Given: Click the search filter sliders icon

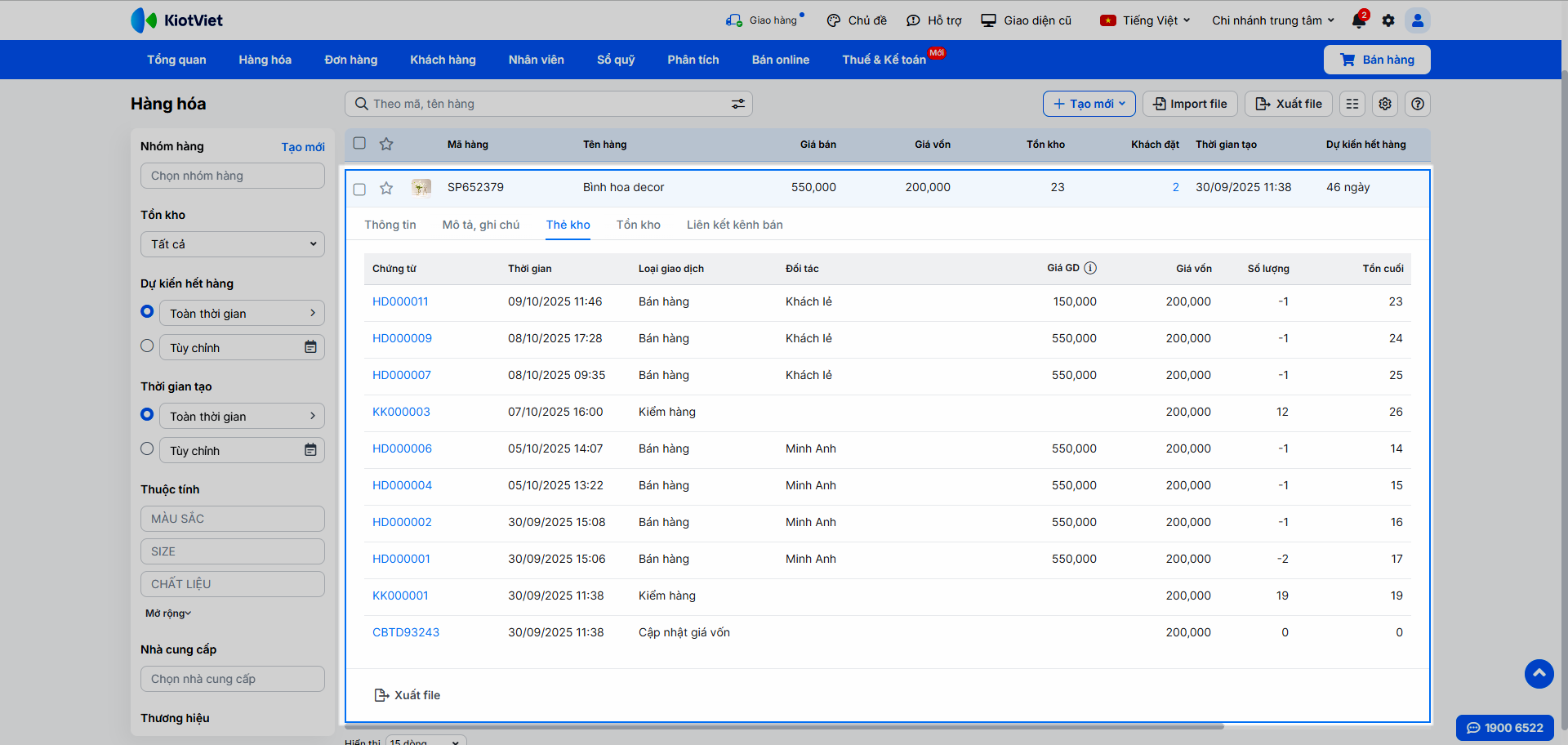Looking at the screenshot, I should (737, 104).
